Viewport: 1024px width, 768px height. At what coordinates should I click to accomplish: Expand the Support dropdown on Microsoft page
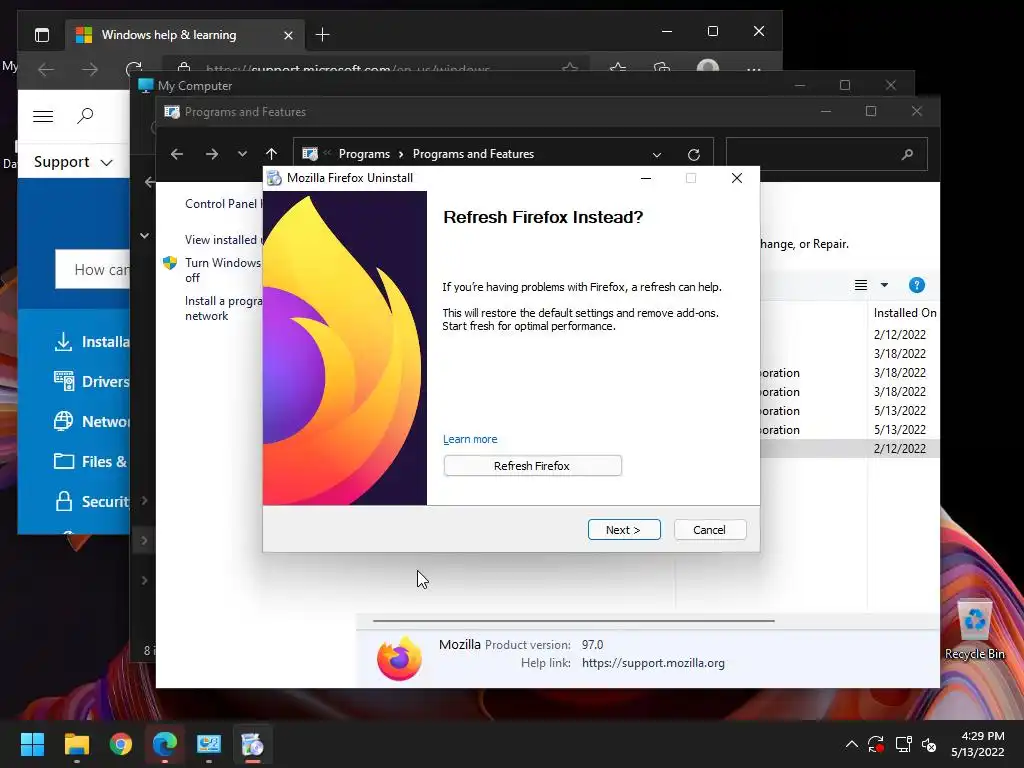point(73,162)
